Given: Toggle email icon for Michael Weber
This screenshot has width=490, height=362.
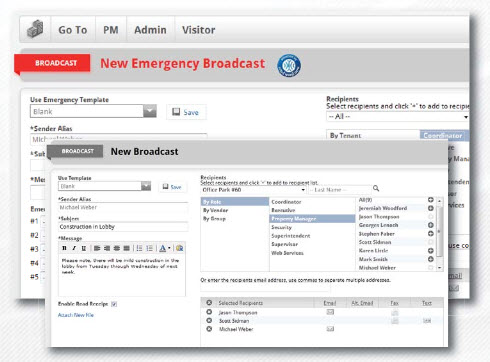Looking at the screenshot, I should (x=330, y=329).
